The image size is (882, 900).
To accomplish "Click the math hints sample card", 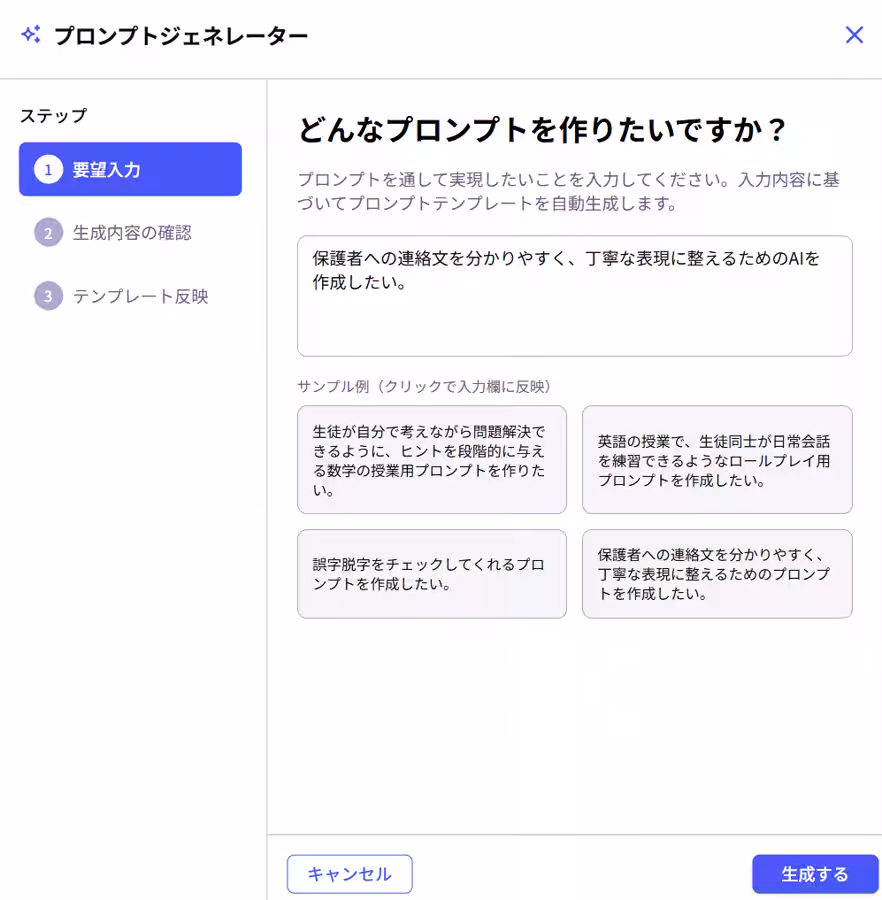I will 432,461.
